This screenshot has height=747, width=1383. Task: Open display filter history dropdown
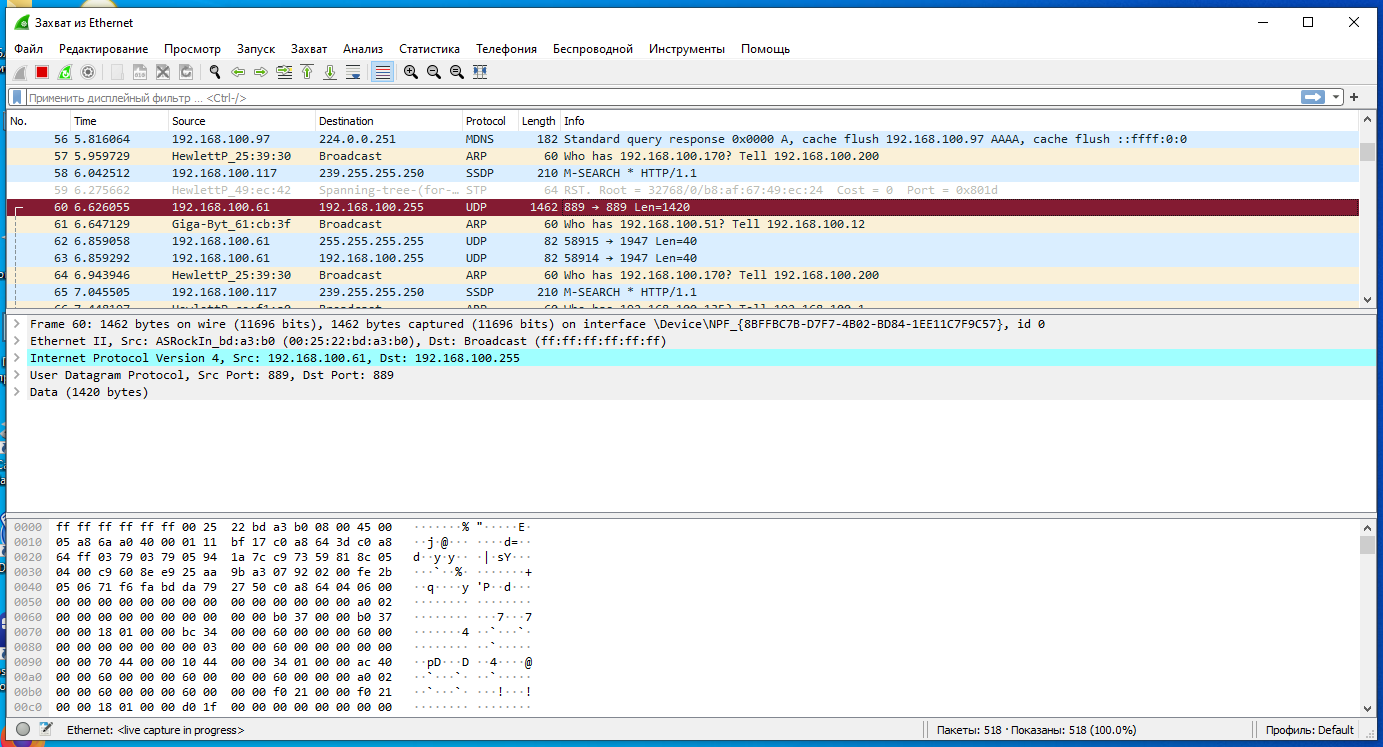coord(1337,97)
